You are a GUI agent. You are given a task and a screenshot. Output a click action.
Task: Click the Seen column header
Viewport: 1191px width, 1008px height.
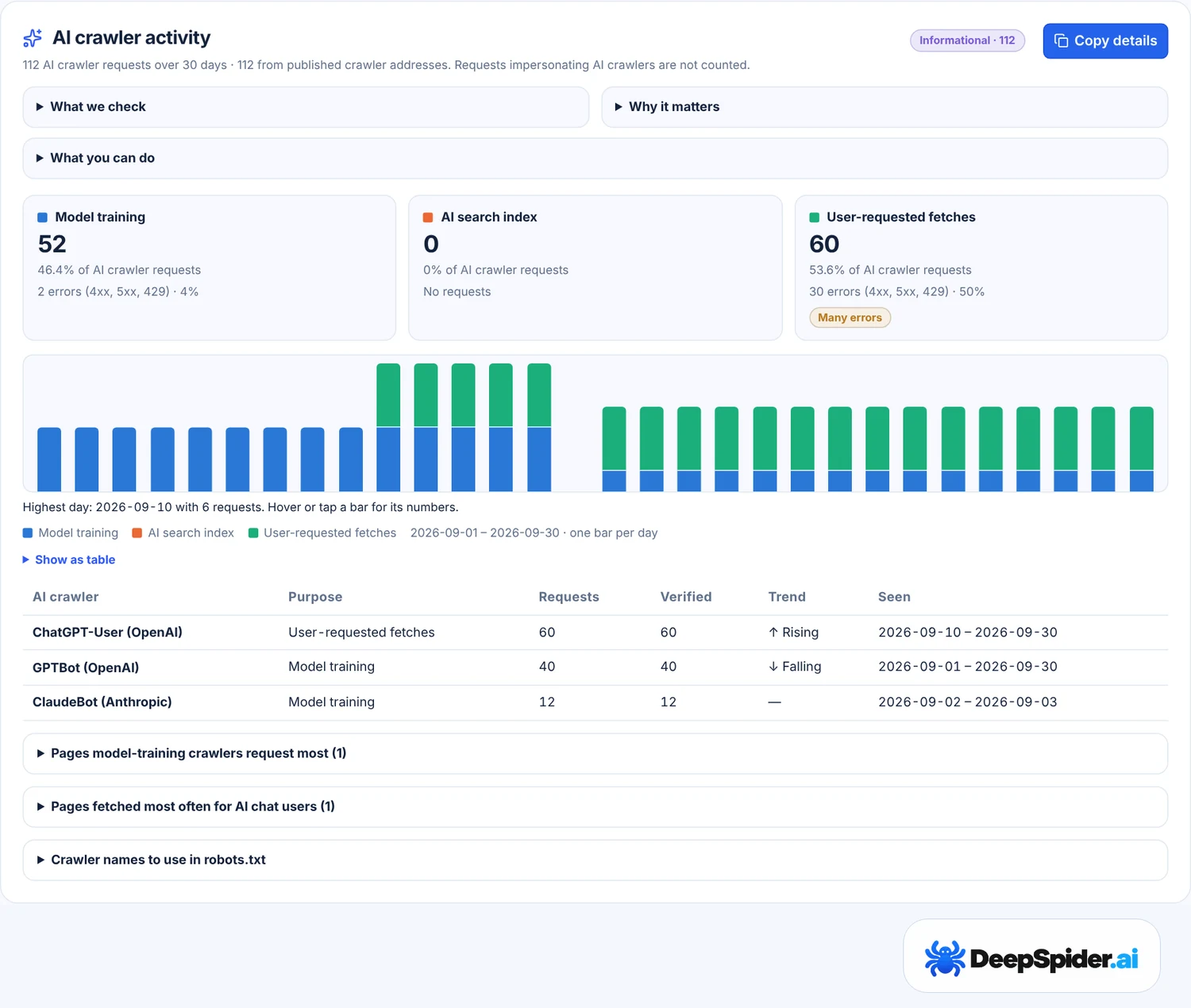894,598
